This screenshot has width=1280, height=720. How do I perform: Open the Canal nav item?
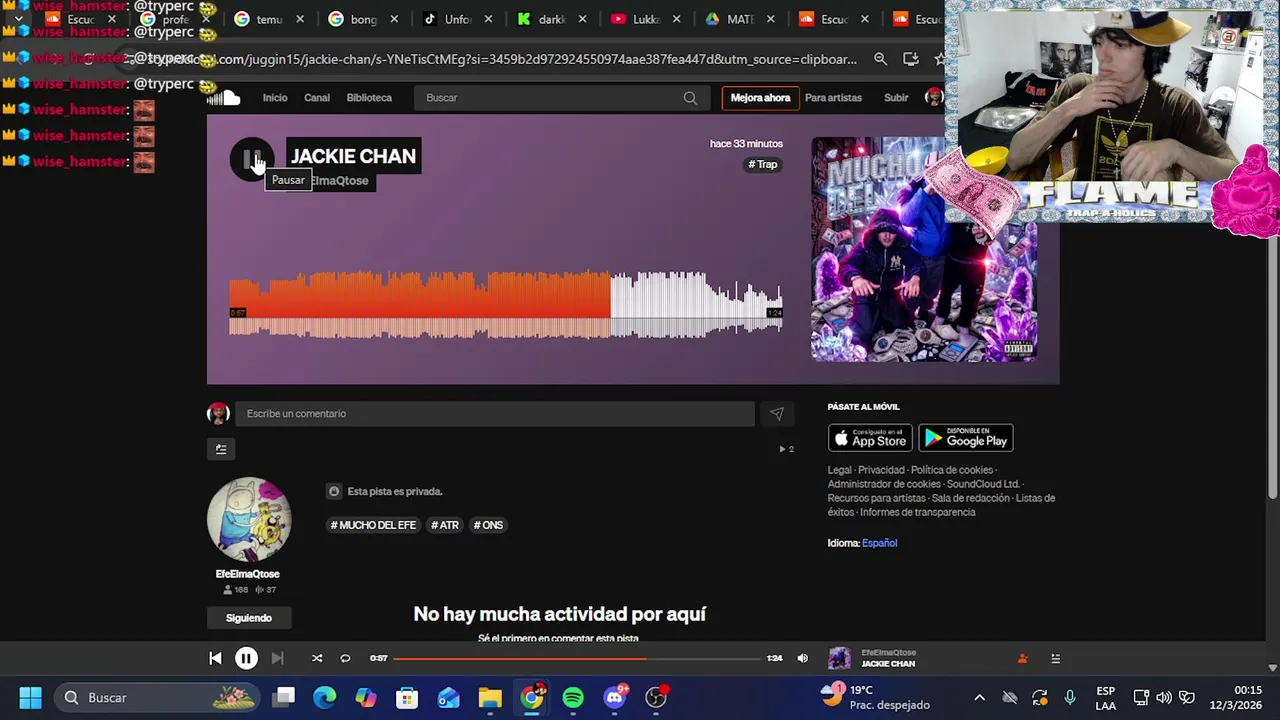click(x=317, y=98)
